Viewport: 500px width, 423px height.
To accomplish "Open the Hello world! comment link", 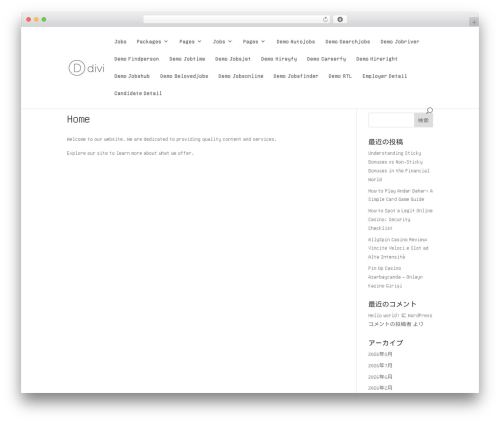I will point(384,315).
